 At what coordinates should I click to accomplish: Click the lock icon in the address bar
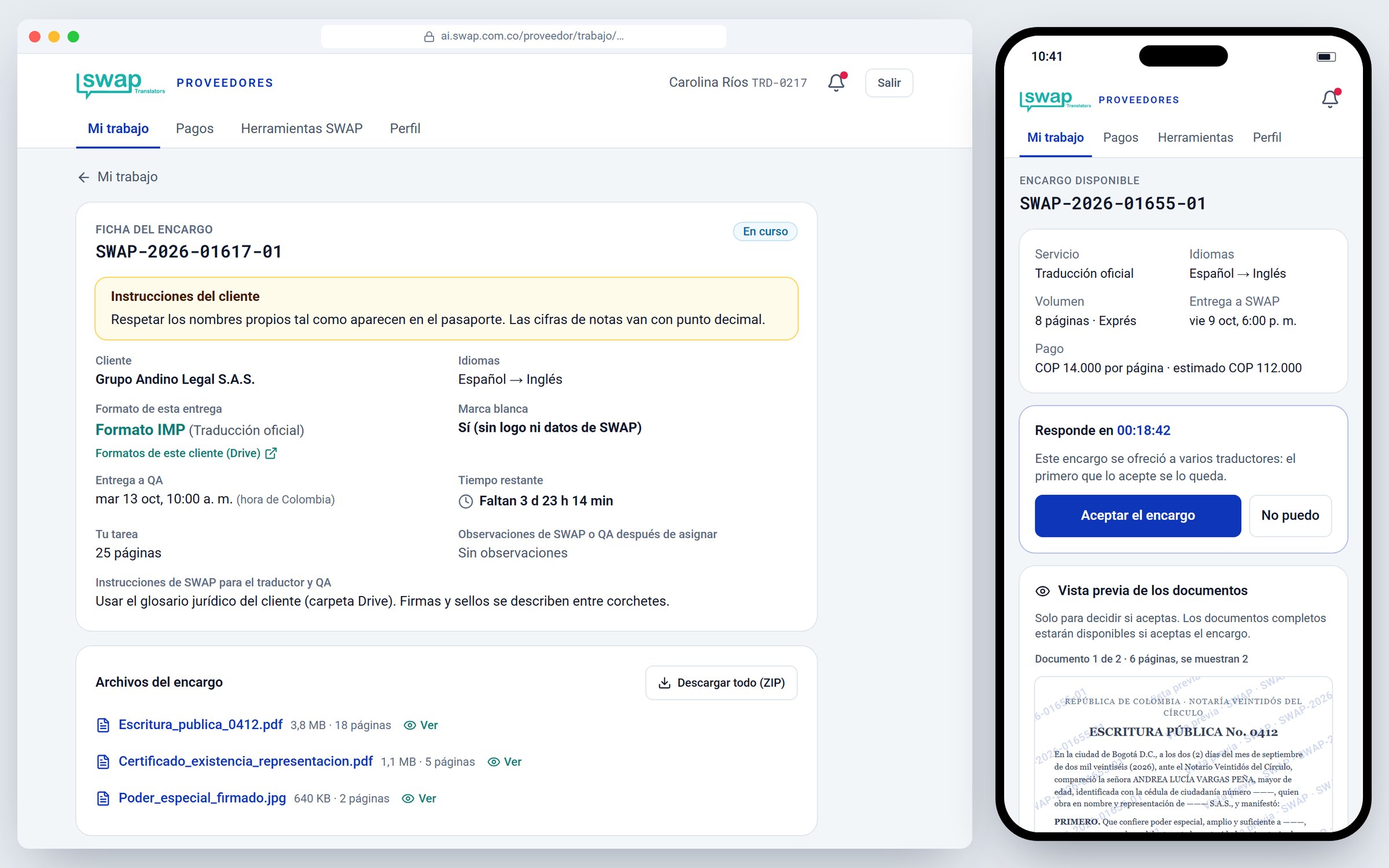point(429,36)
